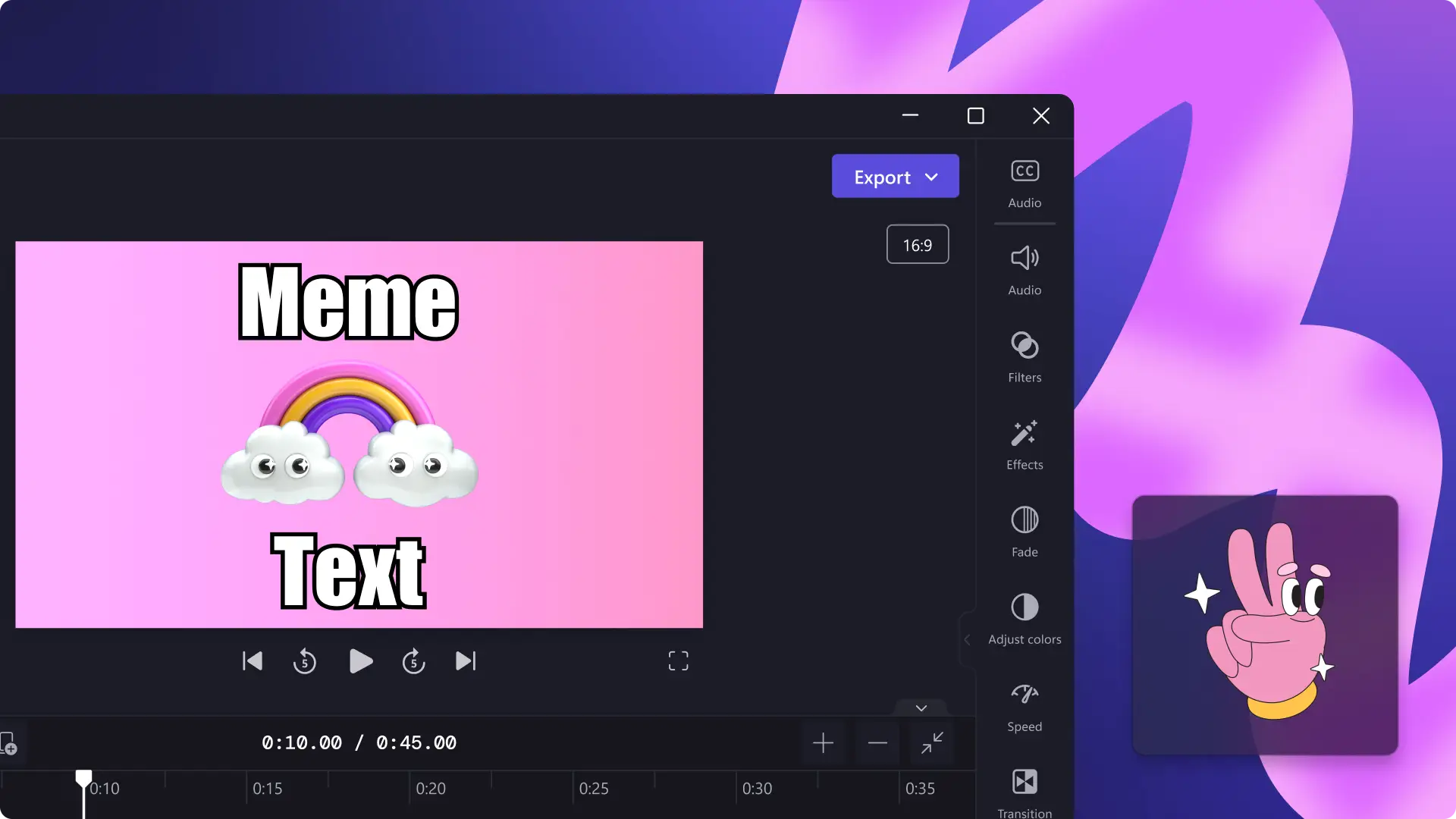Click play in the playback controls

(359, 661)
